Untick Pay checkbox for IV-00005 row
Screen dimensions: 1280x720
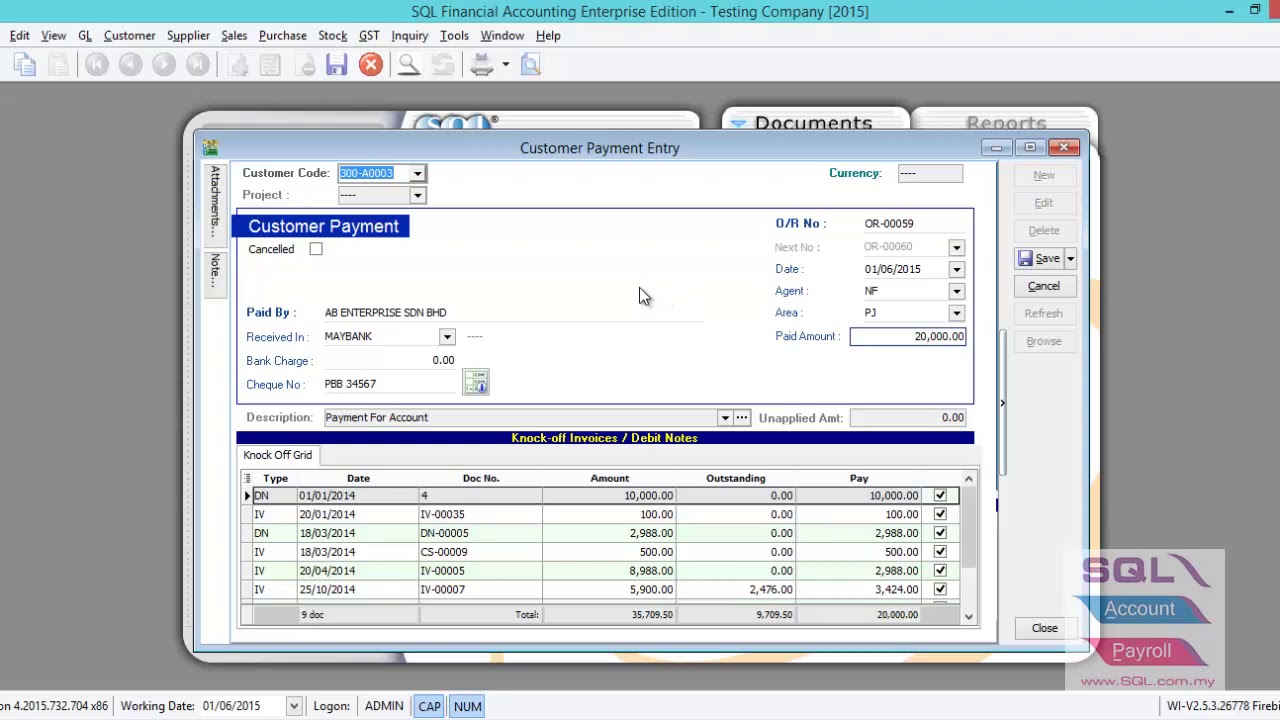pos(940,570)
